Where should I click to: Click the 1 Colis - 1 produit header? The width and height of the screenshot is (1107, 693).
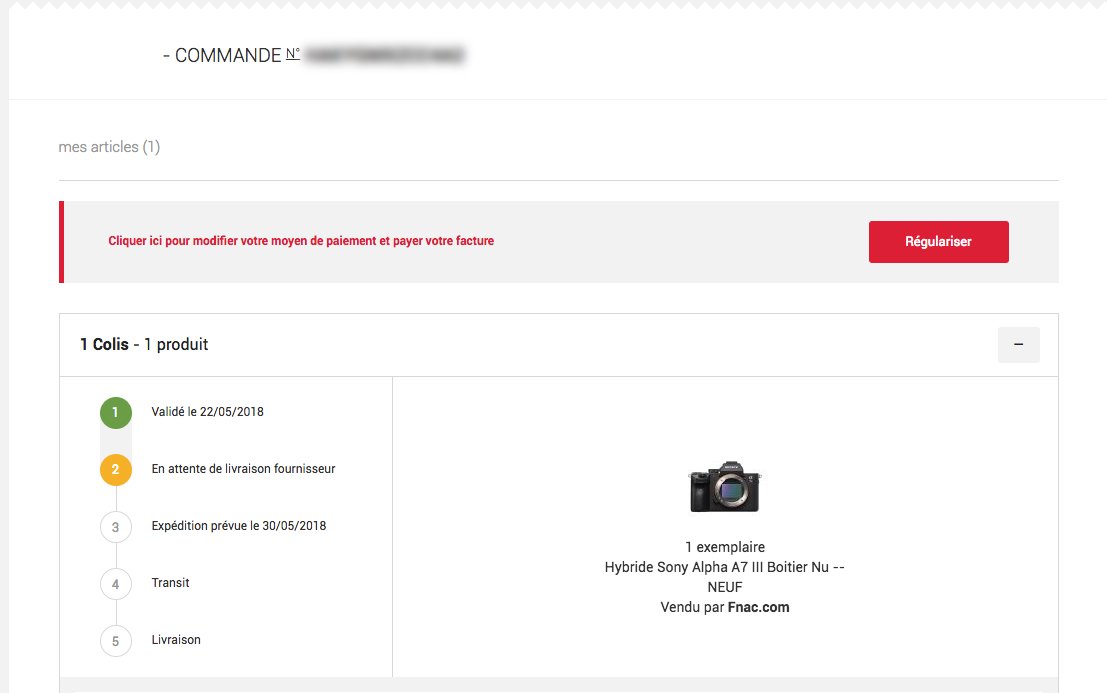144,345
